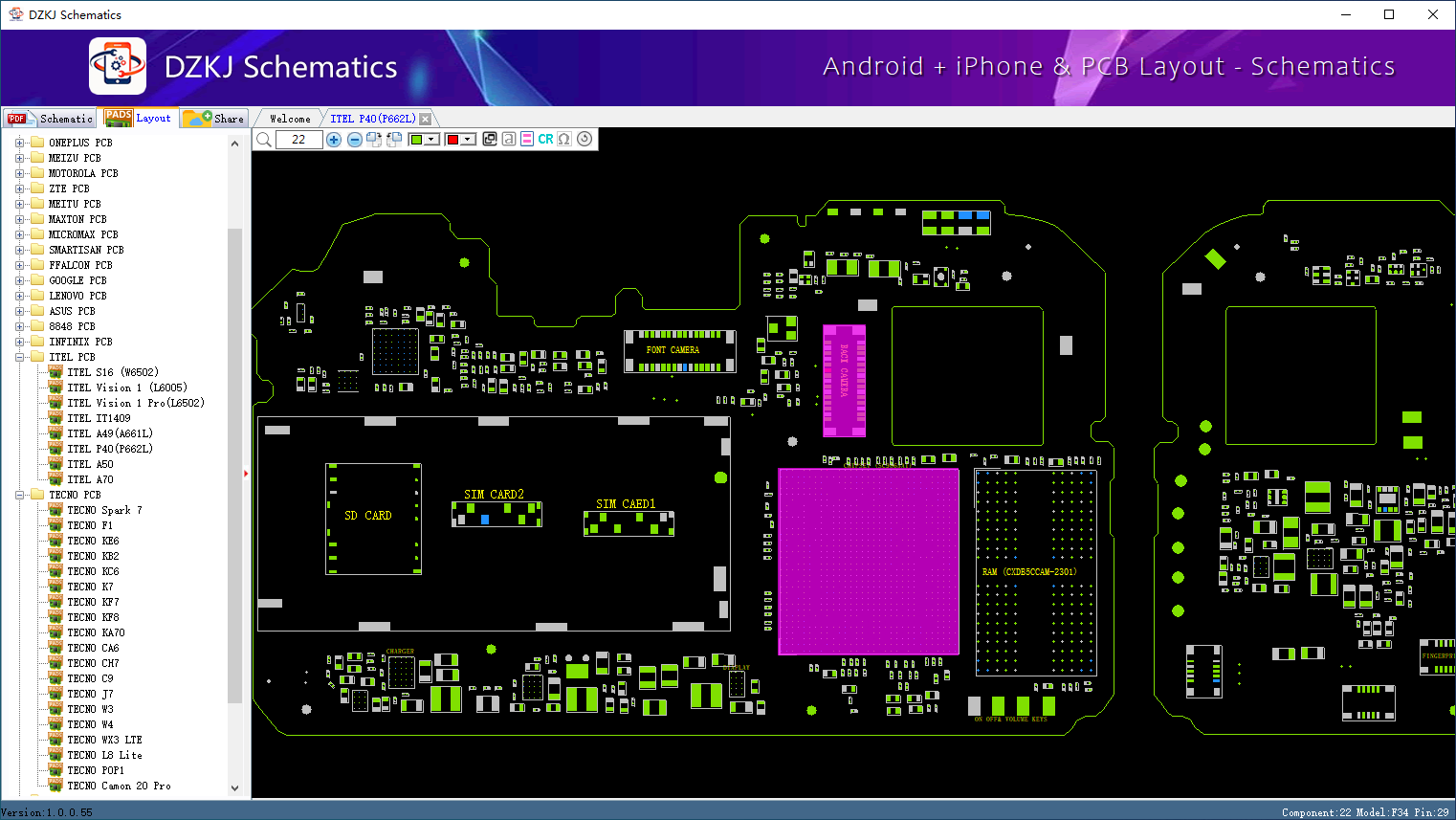Screen dimensions: 1456x820
Task: Zoom out with the blue minus button
Action: pyautogui.click(x=355, y=140)
